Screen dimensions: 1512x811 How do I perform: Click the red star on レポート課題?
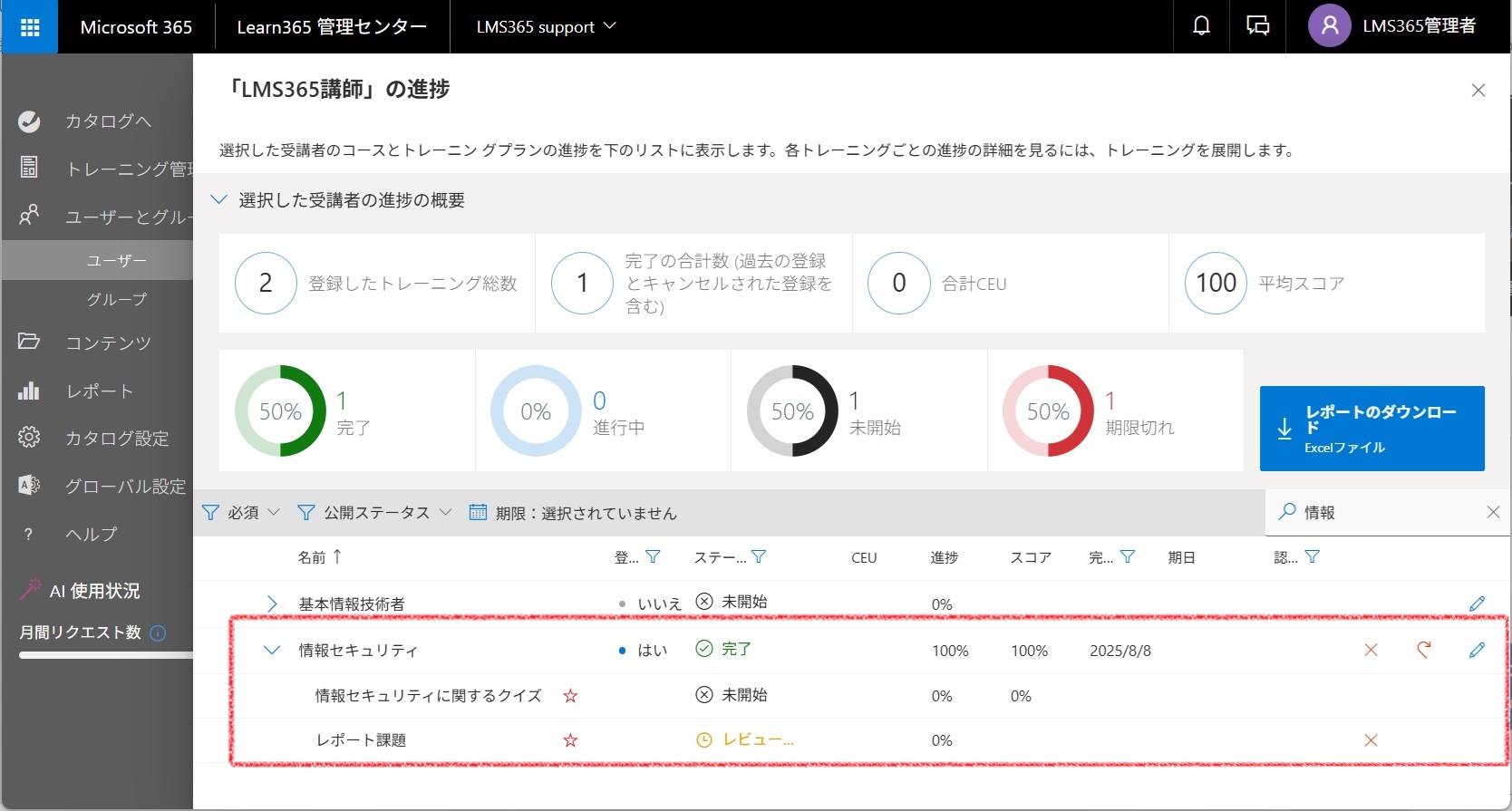(570, 740)
